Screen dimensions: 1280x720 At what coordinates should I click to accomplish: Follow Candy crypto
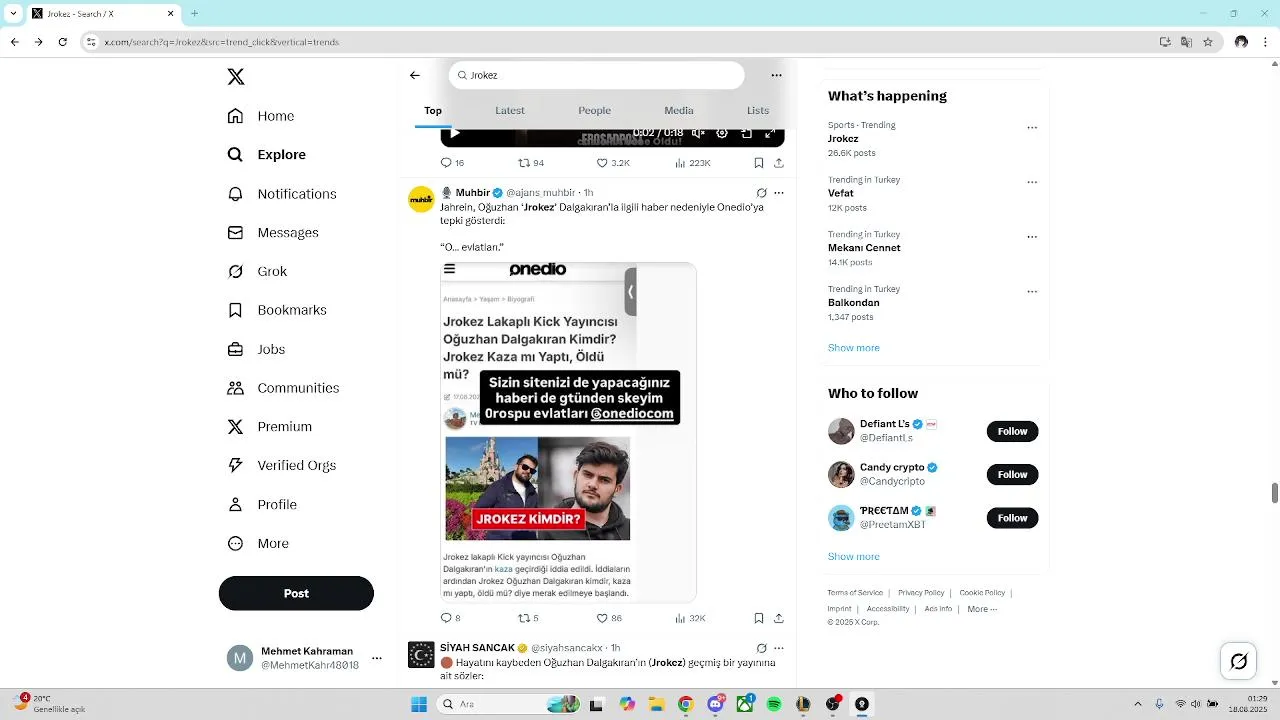pos(1012,474)
